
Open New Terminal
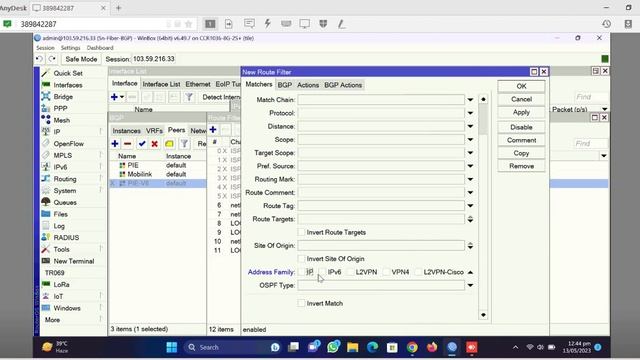[73, 261]
